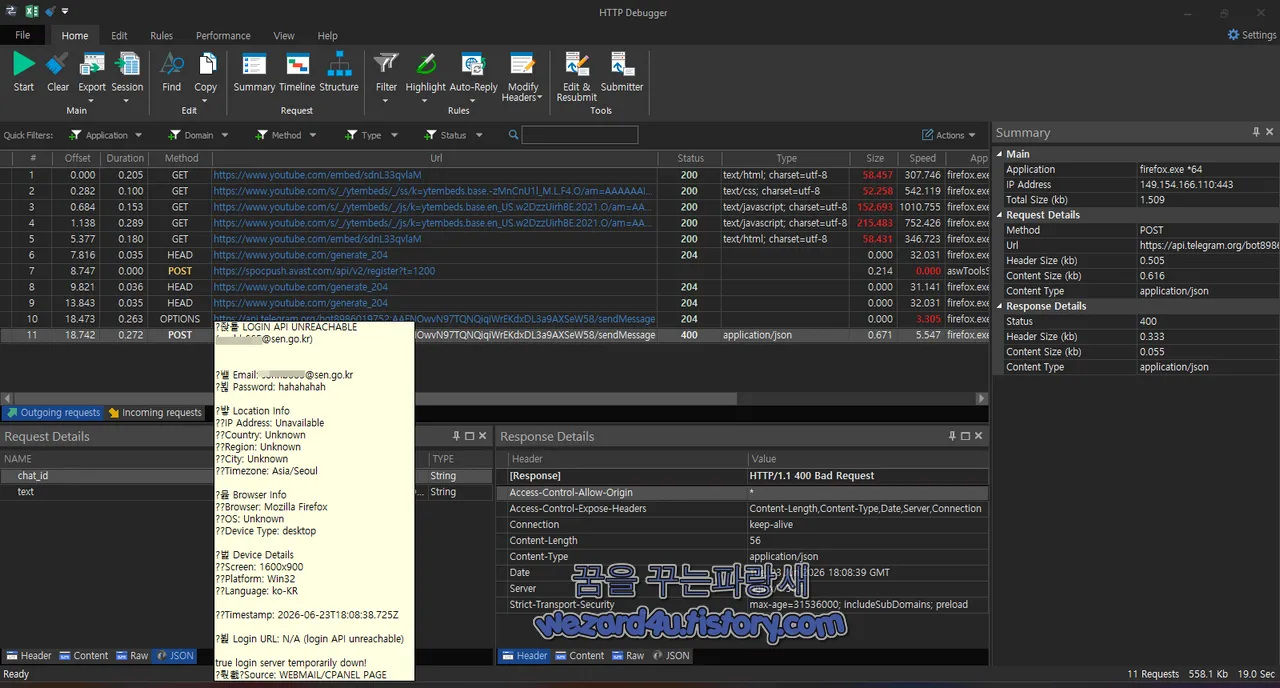The width and height of the screenshot is (1280, 688).
Task: Maximize the Response Details panel
Action: (966, 436)
